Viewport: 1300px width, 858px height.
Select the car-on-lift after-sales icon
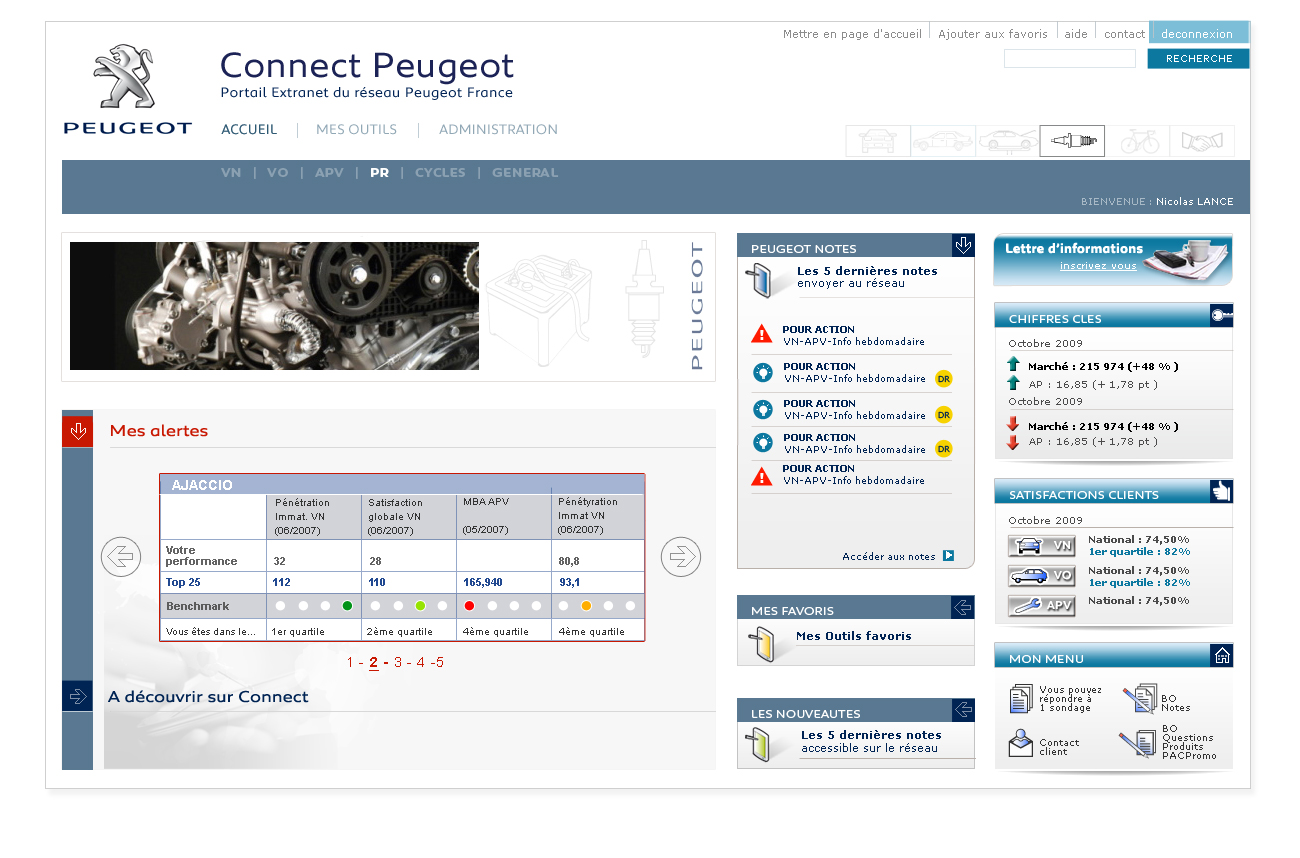tap(1008, 141)
